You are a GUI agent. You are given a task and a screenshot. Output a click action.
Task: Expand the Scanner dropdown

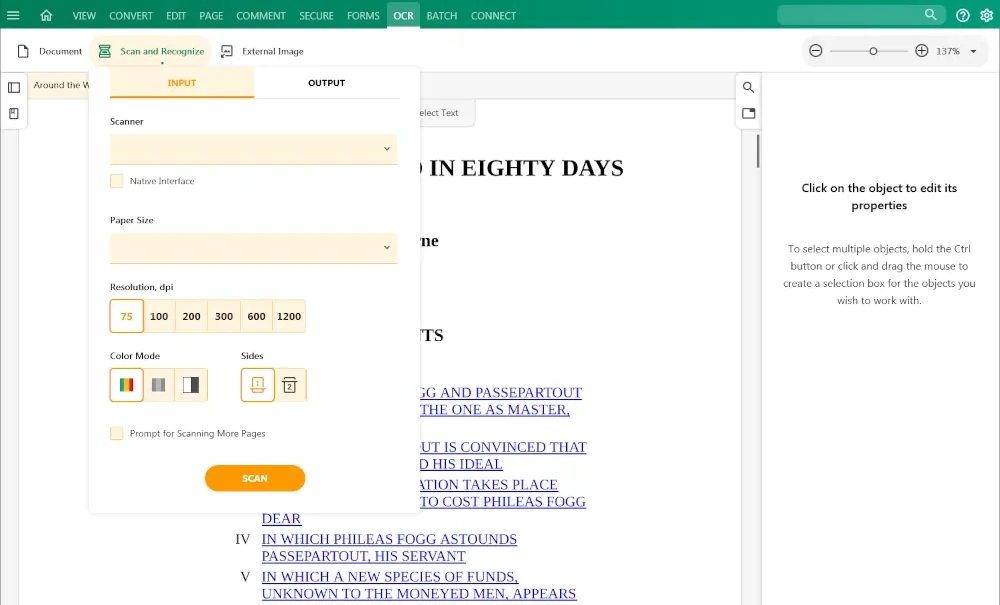tap(253, 149)
